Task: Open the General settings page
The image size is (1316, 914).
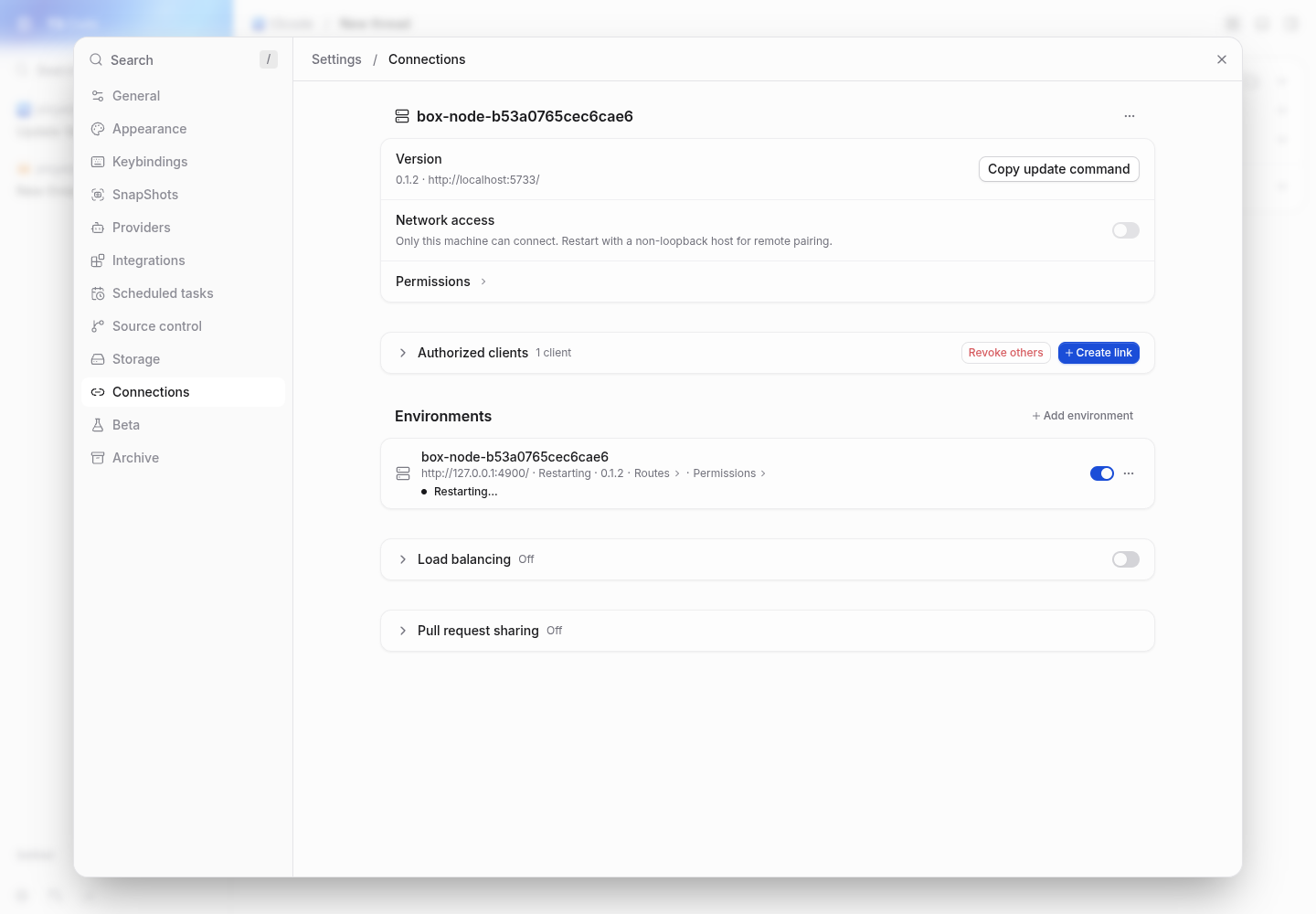Action: coord(183,96)
